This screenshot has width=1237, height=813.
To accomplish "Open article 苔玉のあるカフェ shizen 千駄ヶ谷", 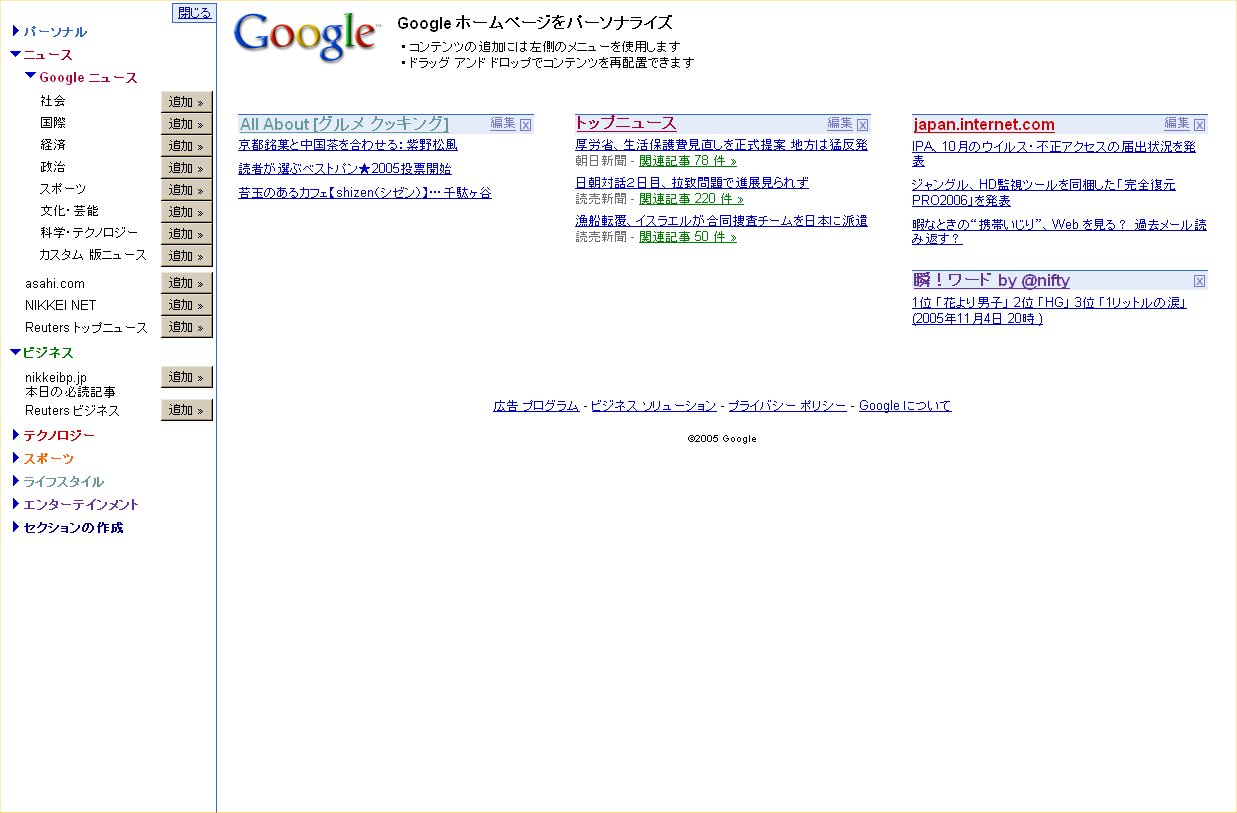I will [365, 193].
